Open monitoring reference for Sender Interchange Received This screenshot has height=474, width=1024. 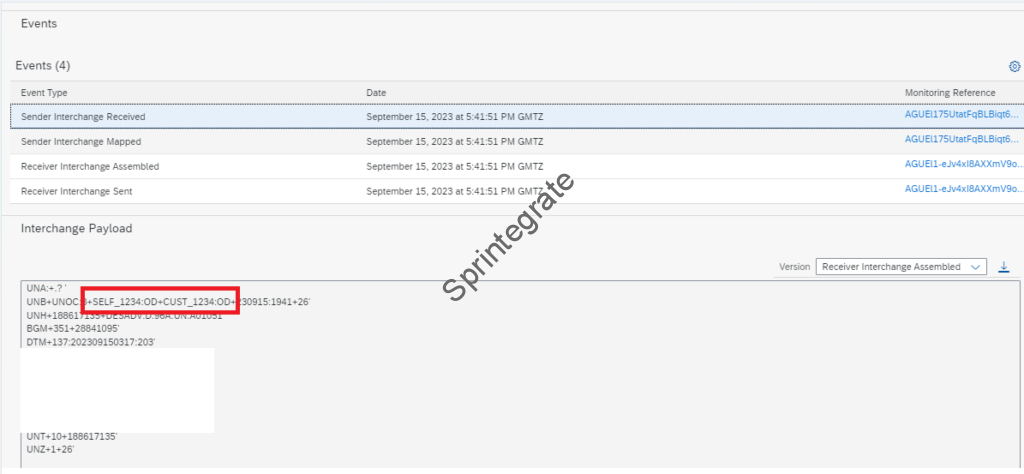961,116
